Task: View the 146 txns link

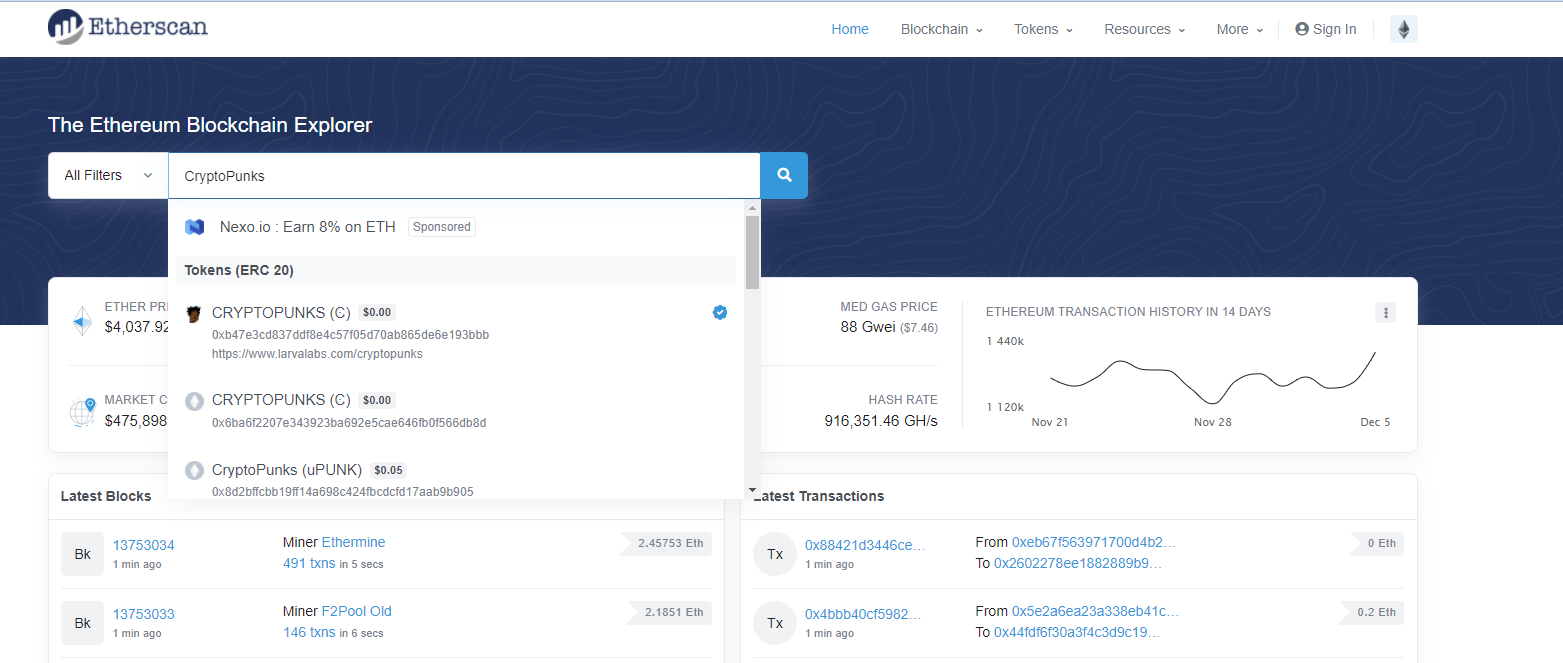Action: (309, 632)
